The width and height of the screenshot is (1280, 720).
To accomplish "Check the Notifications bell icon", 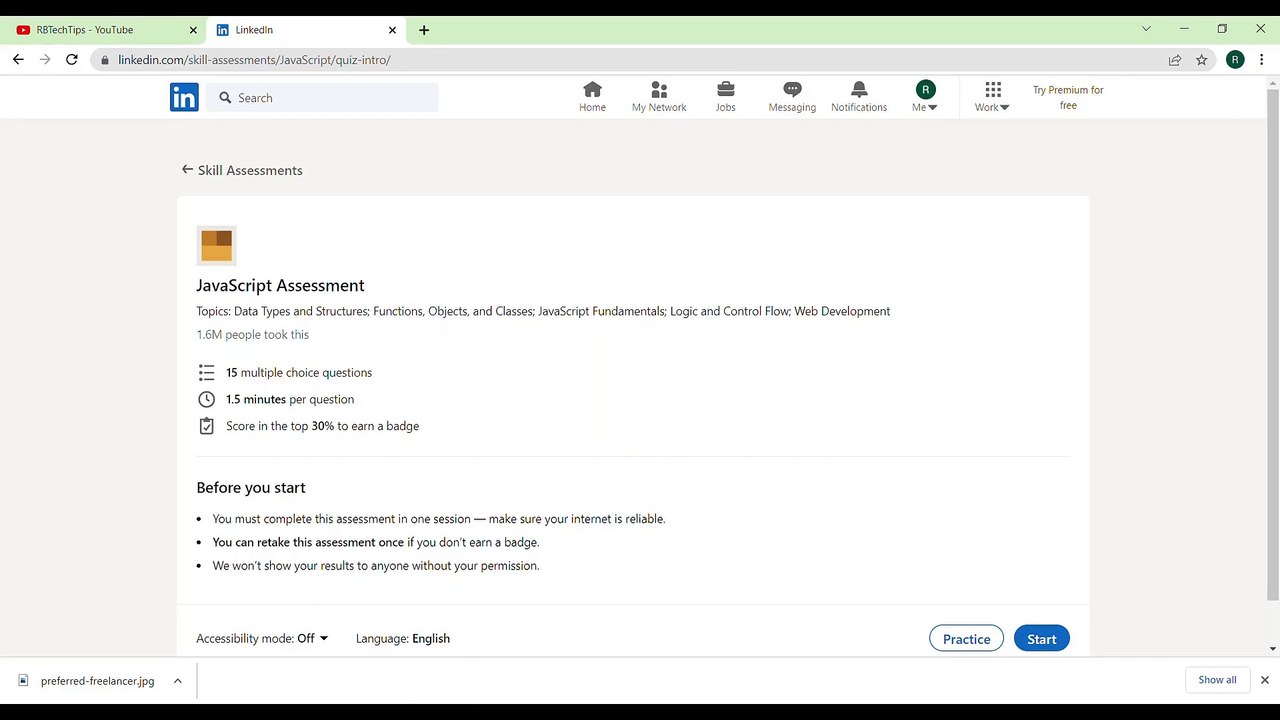I will [x=859, y=90].
